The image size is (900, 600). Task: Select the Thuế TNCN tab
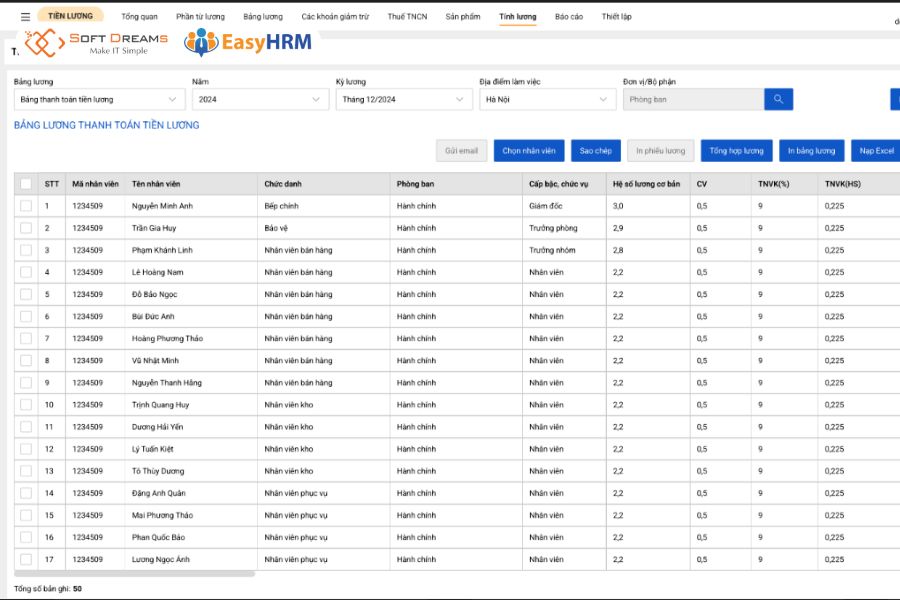click(407, 16)
